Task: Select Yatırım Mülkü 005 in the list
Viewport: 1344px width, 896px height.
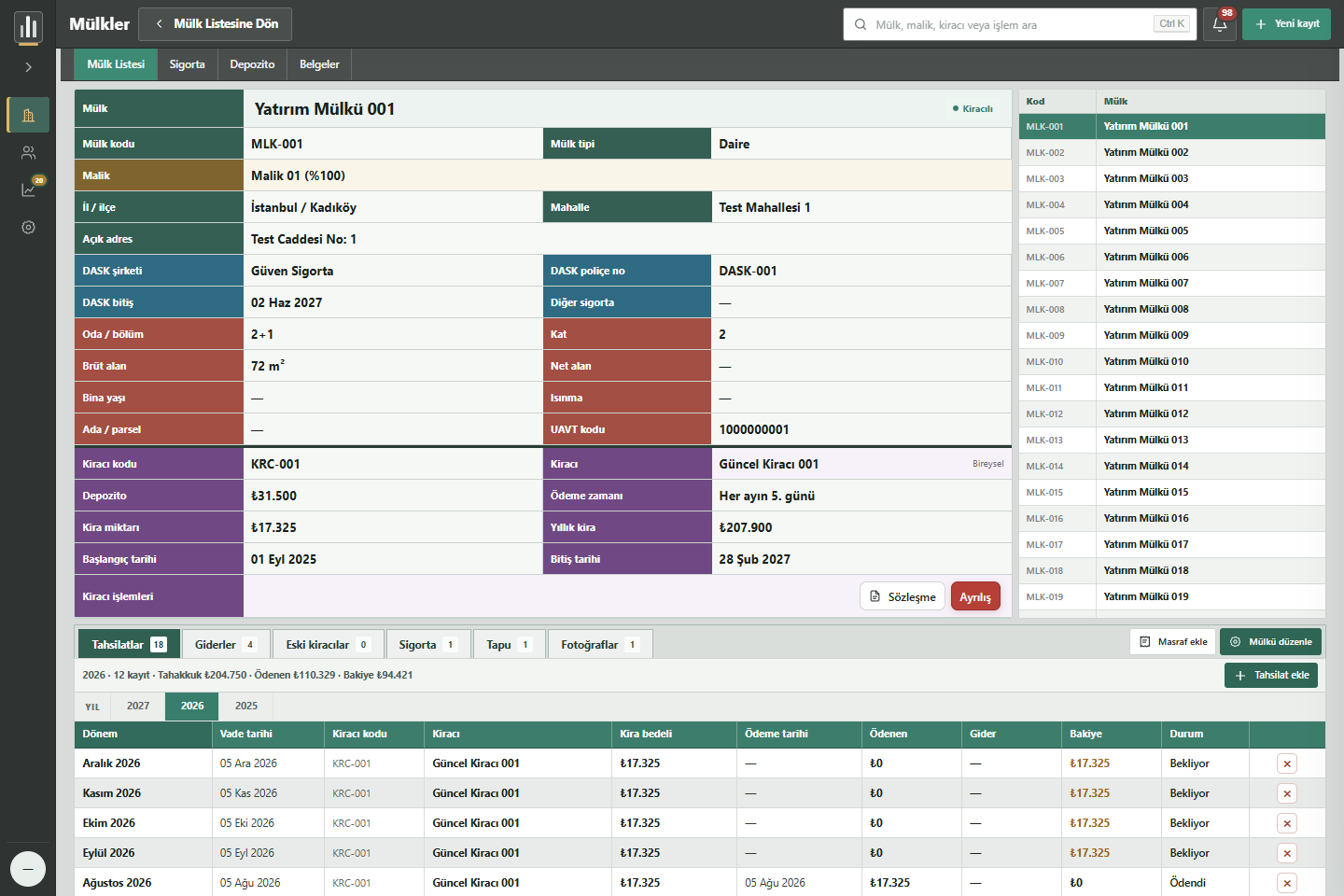Action: [x=1171, y=231]
